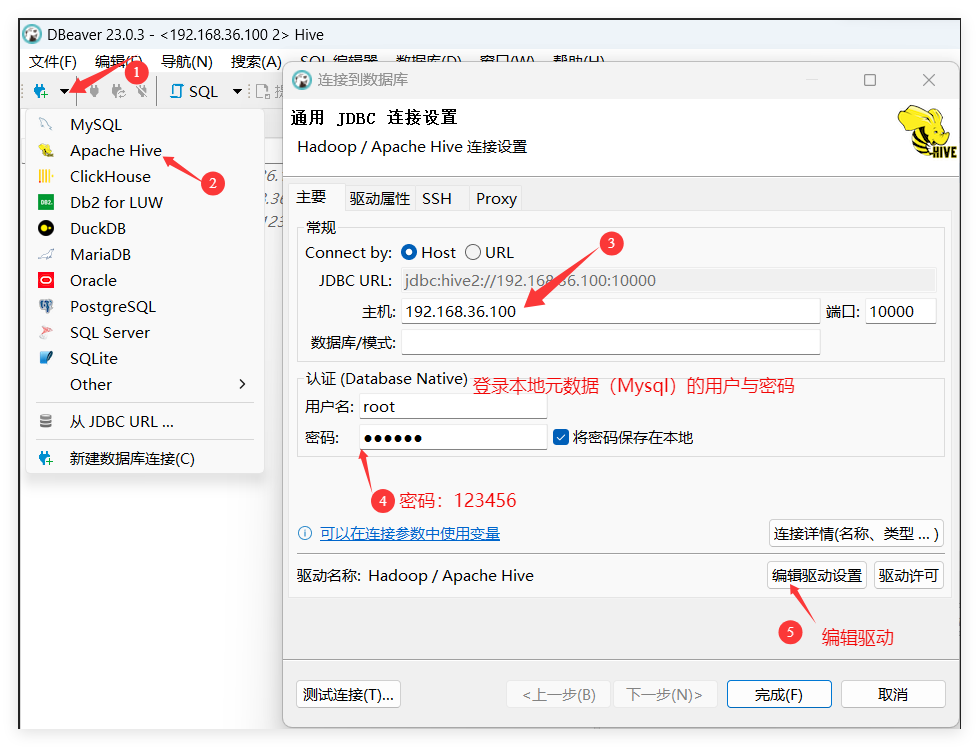The image size is (979, 747).
Task: Select the Host connect-by radio button
Action: click(409, 252)
